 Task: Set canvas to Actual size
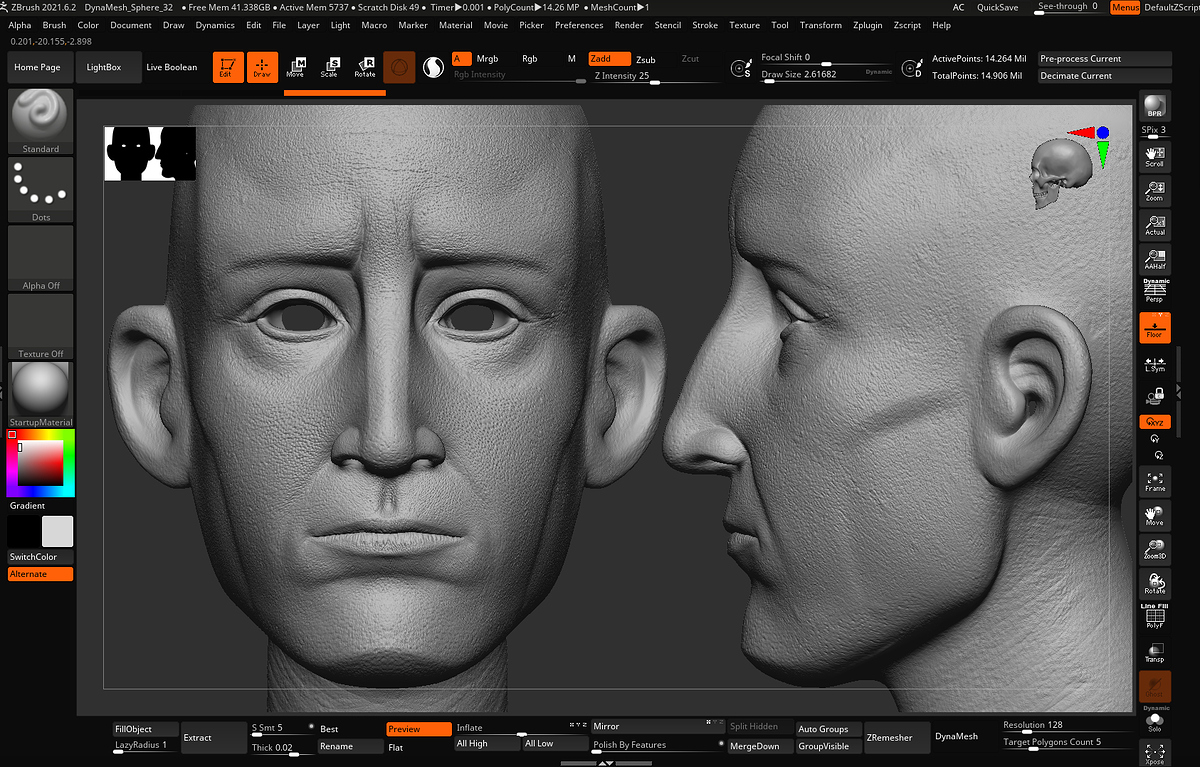[x=1155, y=224]
